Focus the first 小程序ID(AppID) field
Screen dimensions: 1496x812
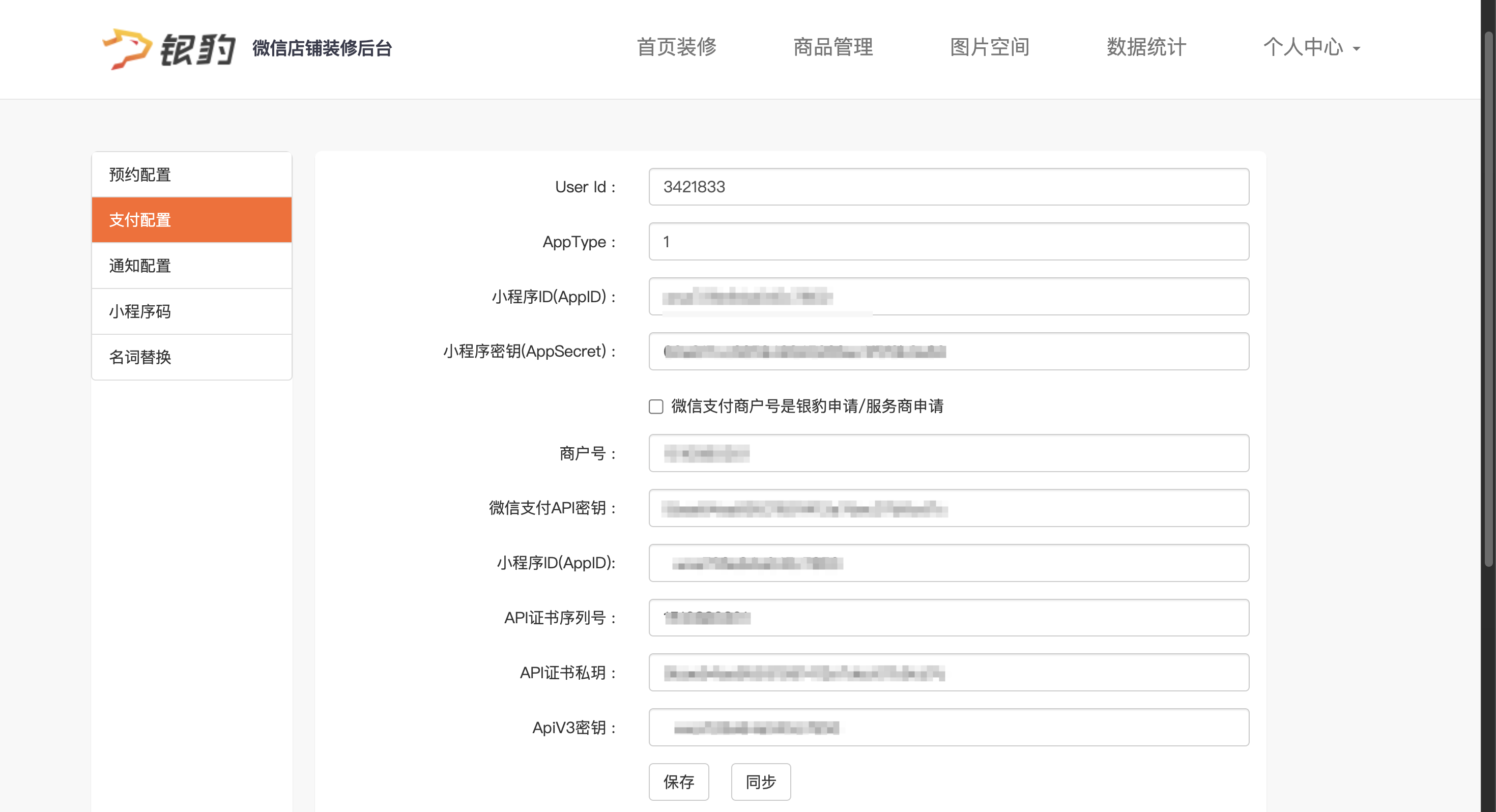[x=949, y=297]
